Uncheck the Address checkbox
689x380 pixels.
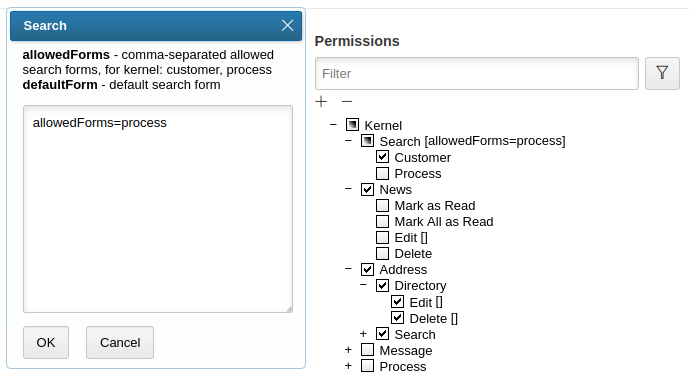point(367,269)
